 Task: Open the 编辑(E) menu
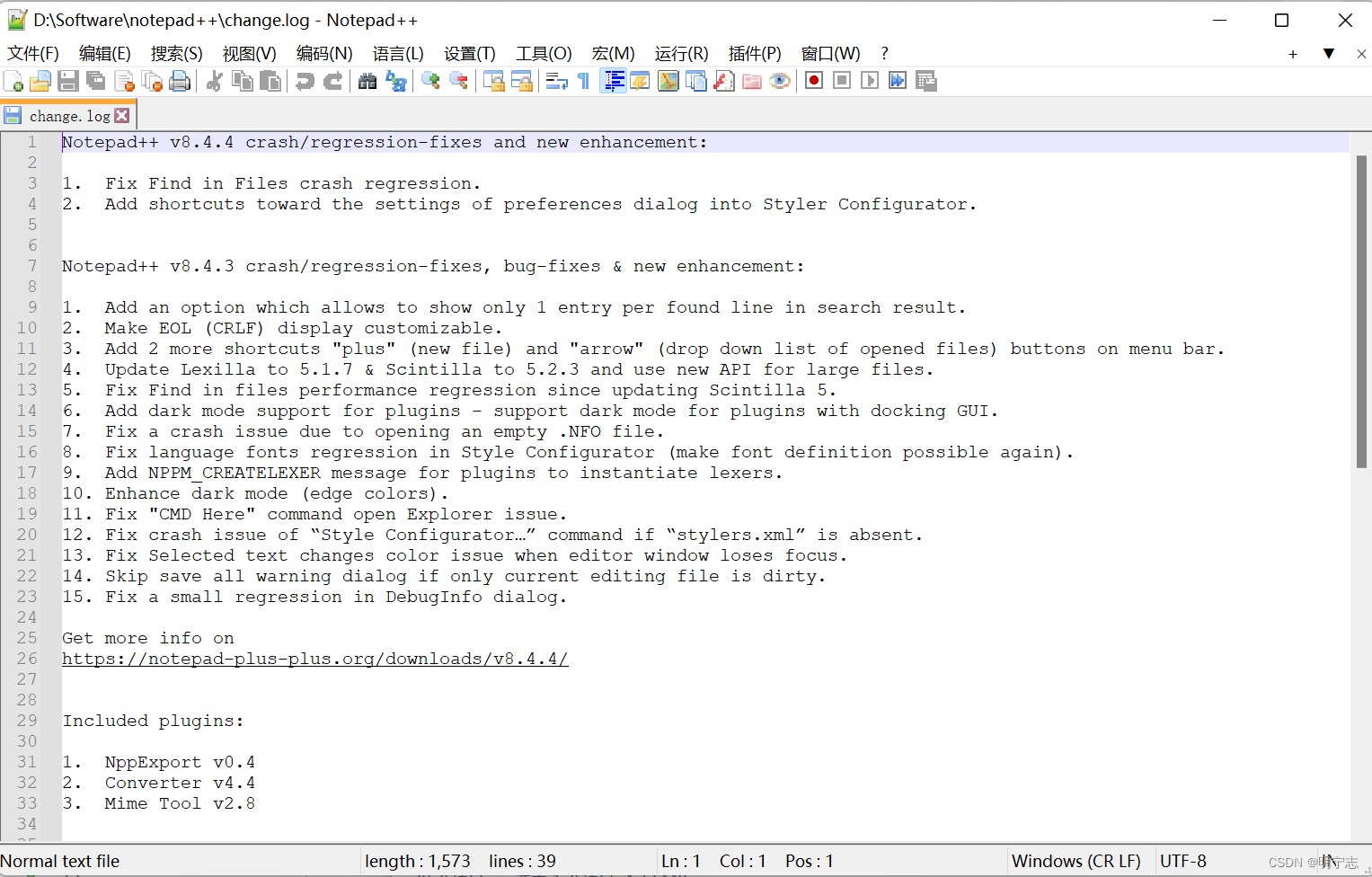(x=105, y=54)
